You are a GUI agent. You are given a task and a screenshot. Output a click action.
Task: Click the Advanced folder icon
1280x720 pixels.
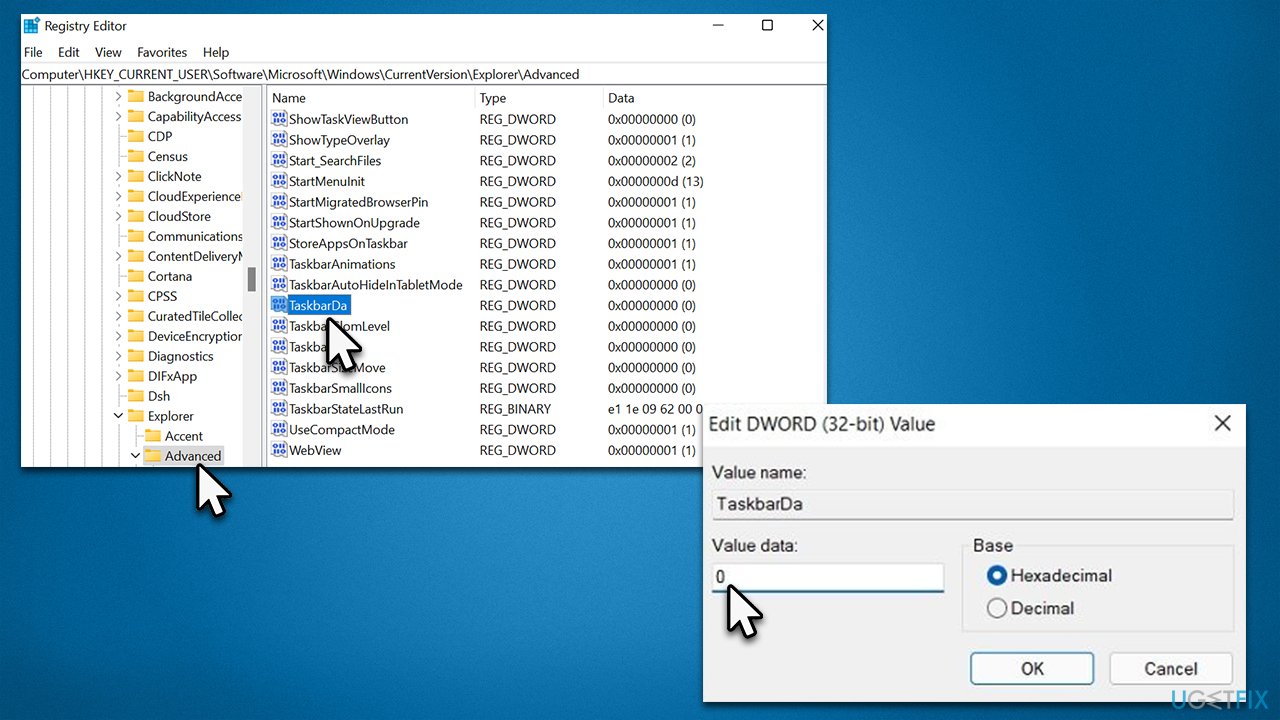coord(153,456)
